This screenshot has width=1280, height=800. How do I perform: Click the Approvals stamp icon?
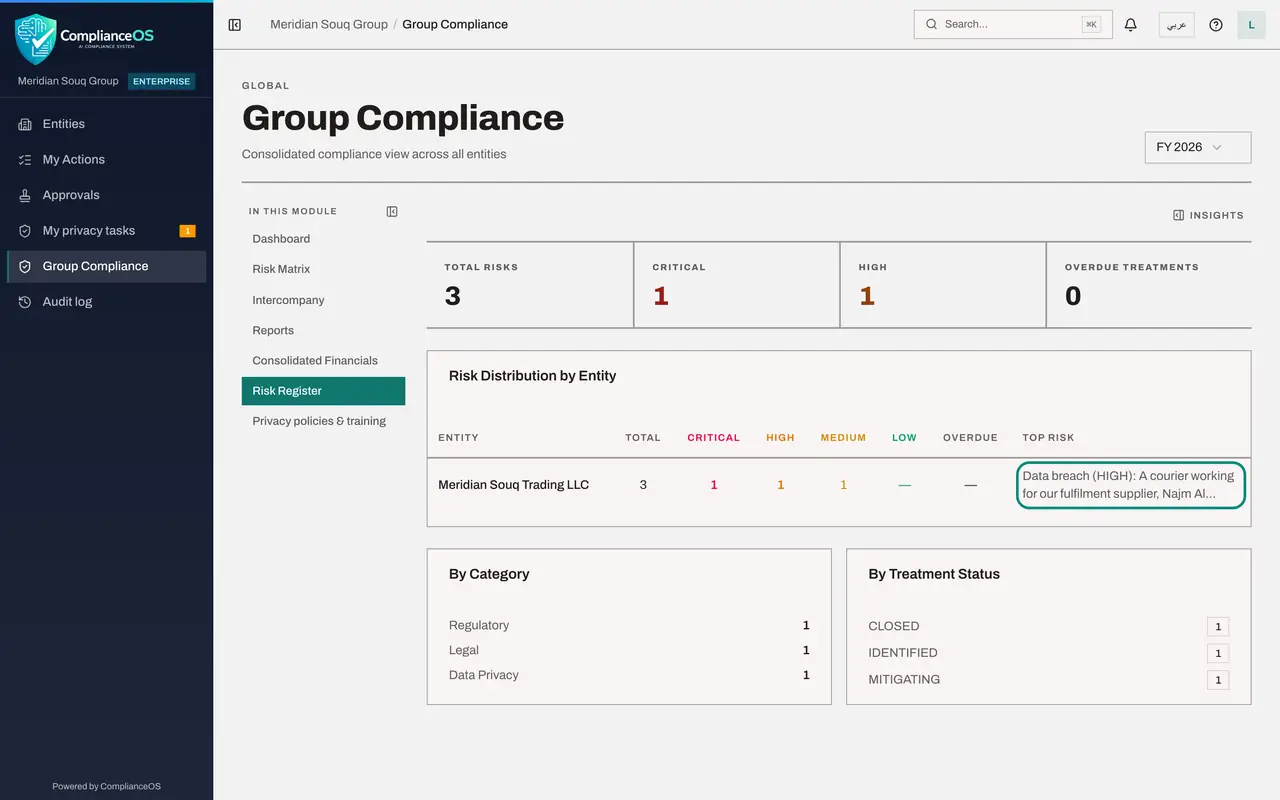(x=25, y=195)
